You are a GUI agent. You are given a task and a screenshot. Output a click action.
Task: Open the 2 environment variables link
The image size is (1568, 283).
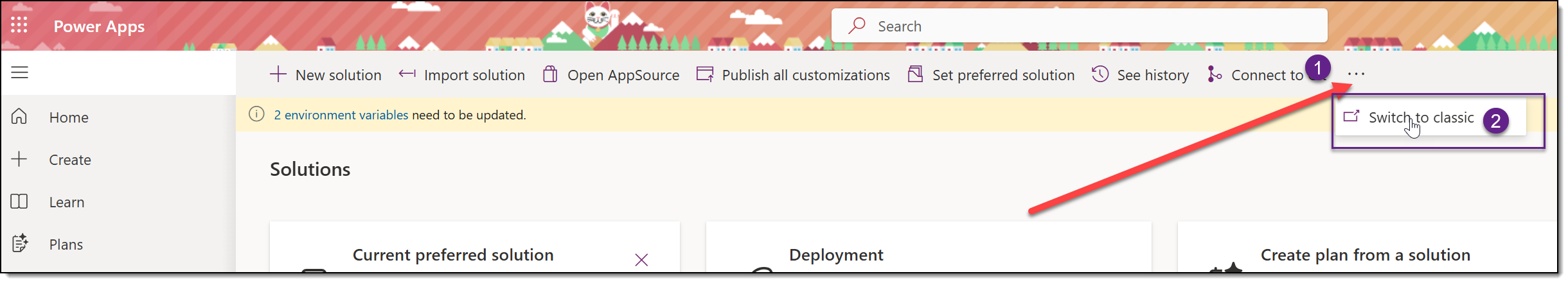click(341, 115)
